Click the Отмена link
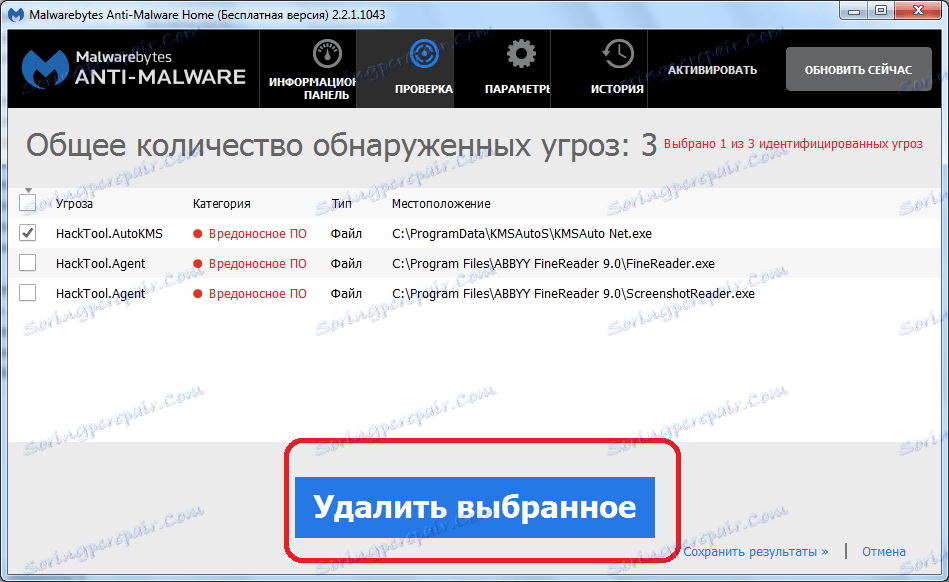The image size is (949, 582). coord(884,551)
